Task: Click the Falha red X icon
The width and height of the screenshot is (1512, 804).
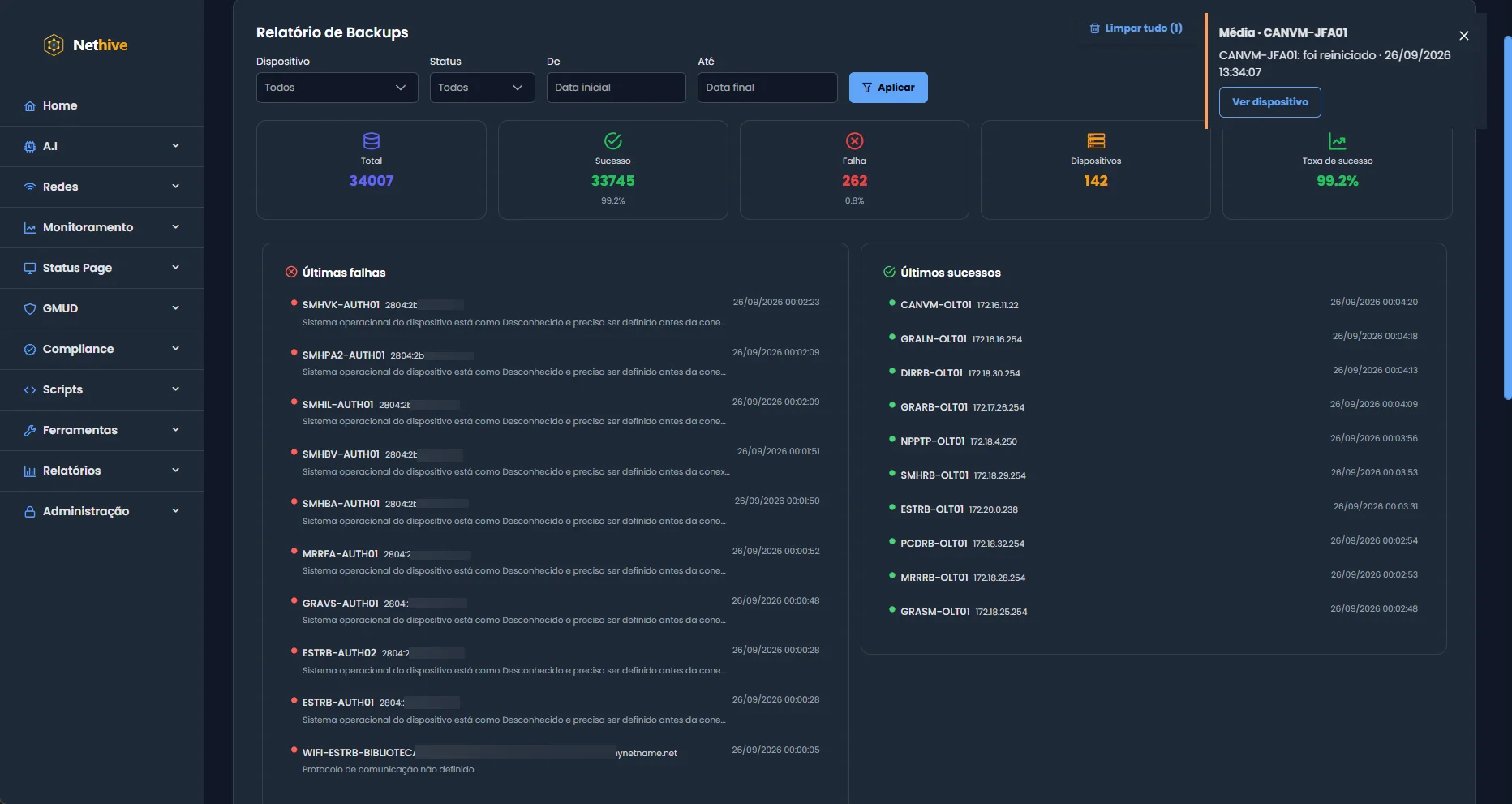Action: (x=855, y=141)
